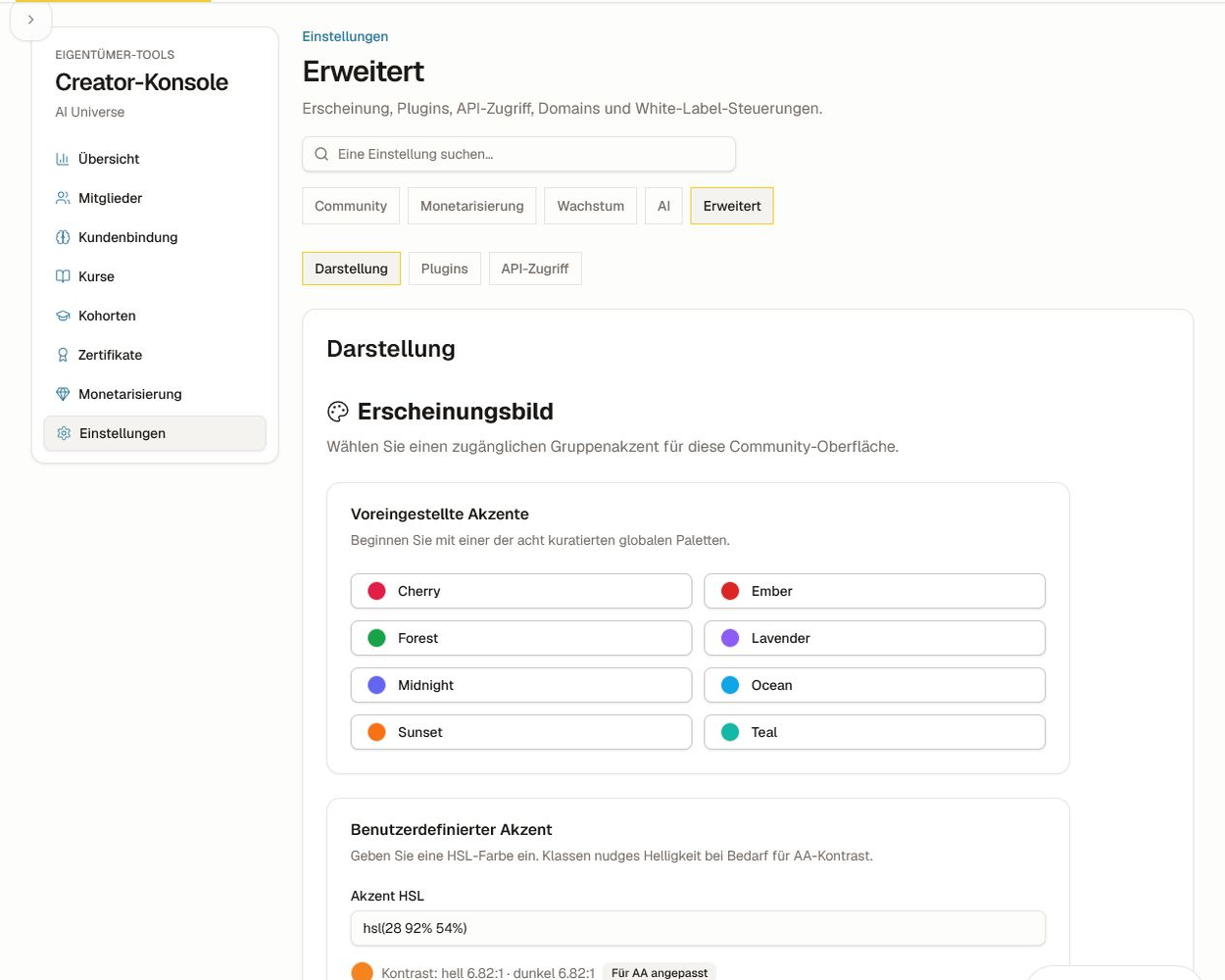Expand the sidebar with the chevron button
1225x980 pixels.
pyautogui.click(x=30, y=20)
